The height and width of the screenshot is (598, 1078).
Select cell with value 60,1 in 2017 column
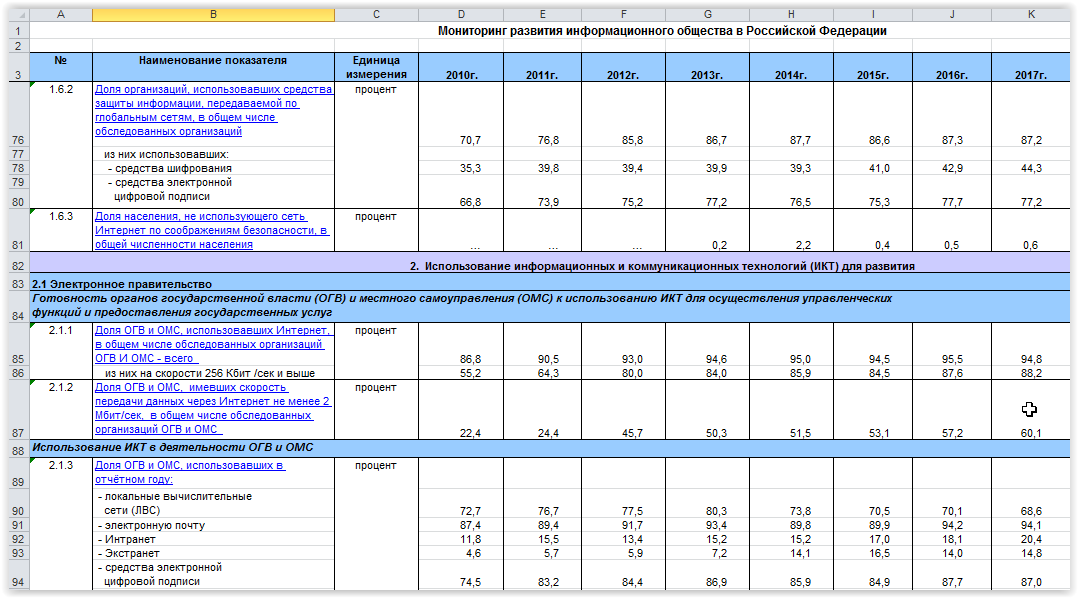(1030, 432)
